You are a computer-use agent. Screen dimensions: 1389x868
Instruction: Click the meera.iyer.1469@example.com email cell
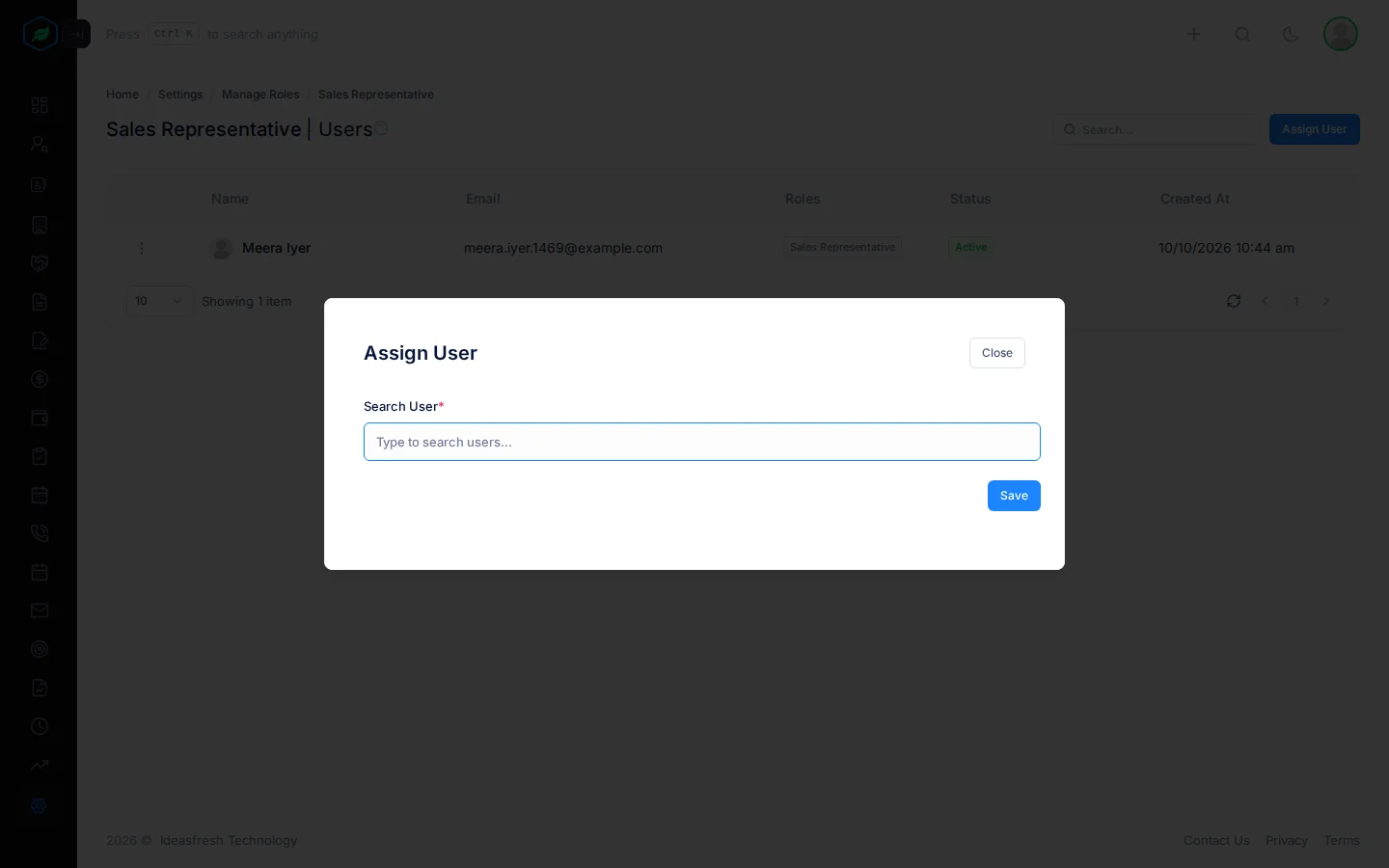point(563,248)
